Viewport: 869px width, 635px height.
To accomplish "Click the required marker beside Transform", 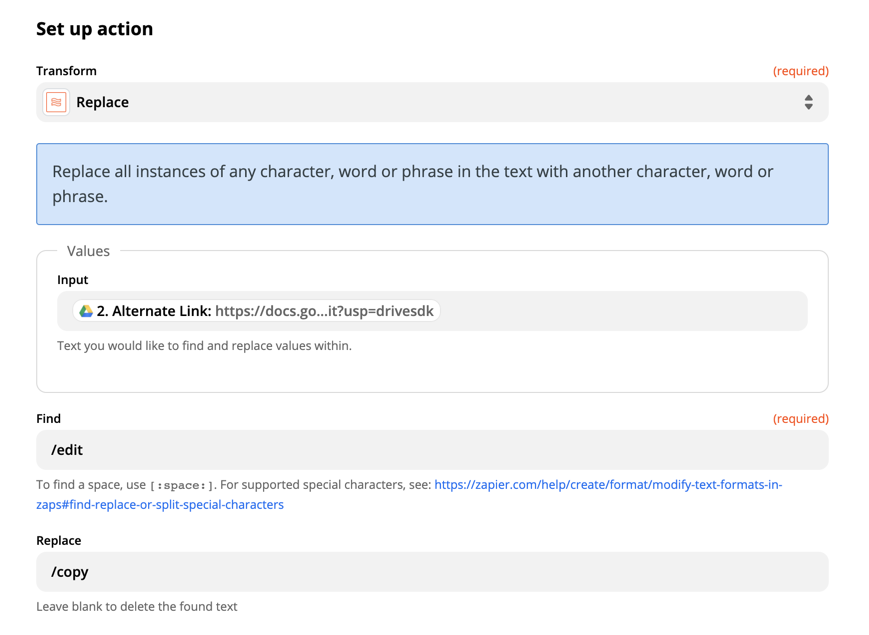I will pyautogui.click(x=800, y=71).
